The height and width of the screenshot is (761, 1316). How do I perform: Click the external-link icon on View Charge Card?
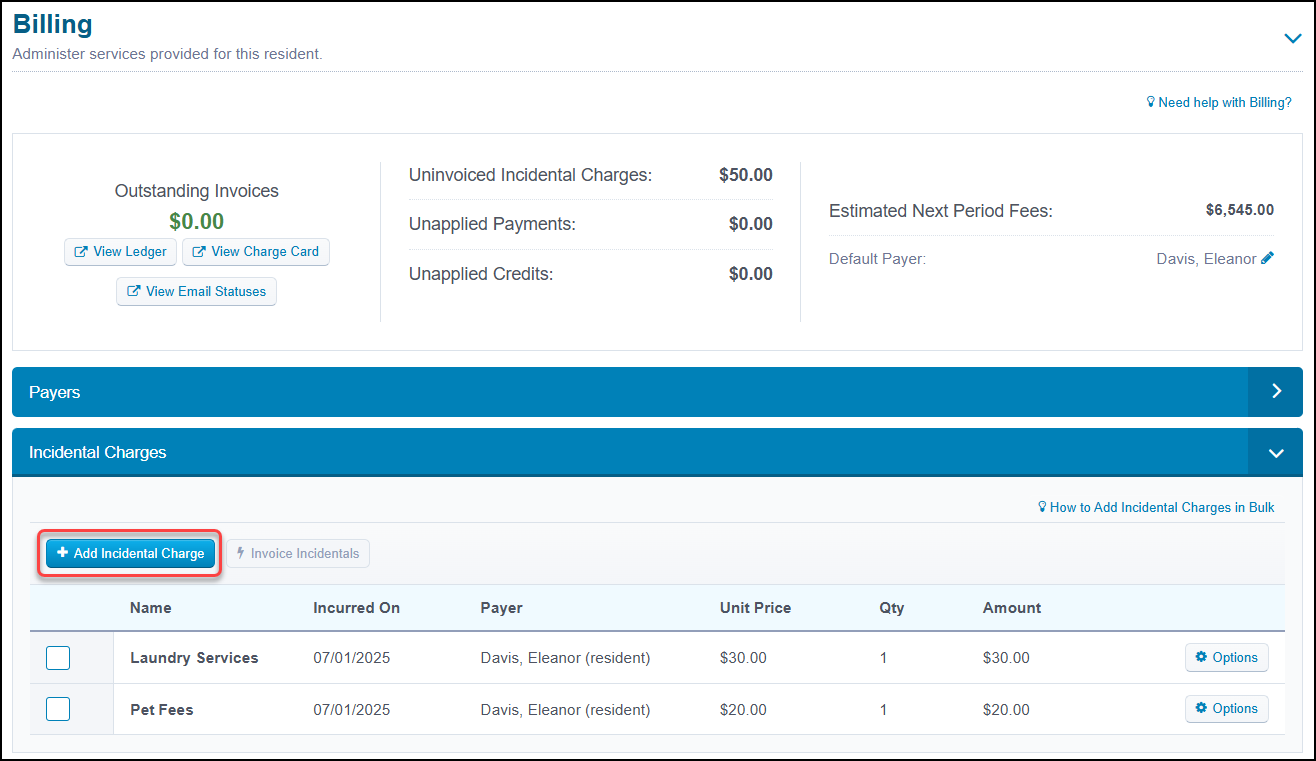pyautogui.click(x=200, y=252)
